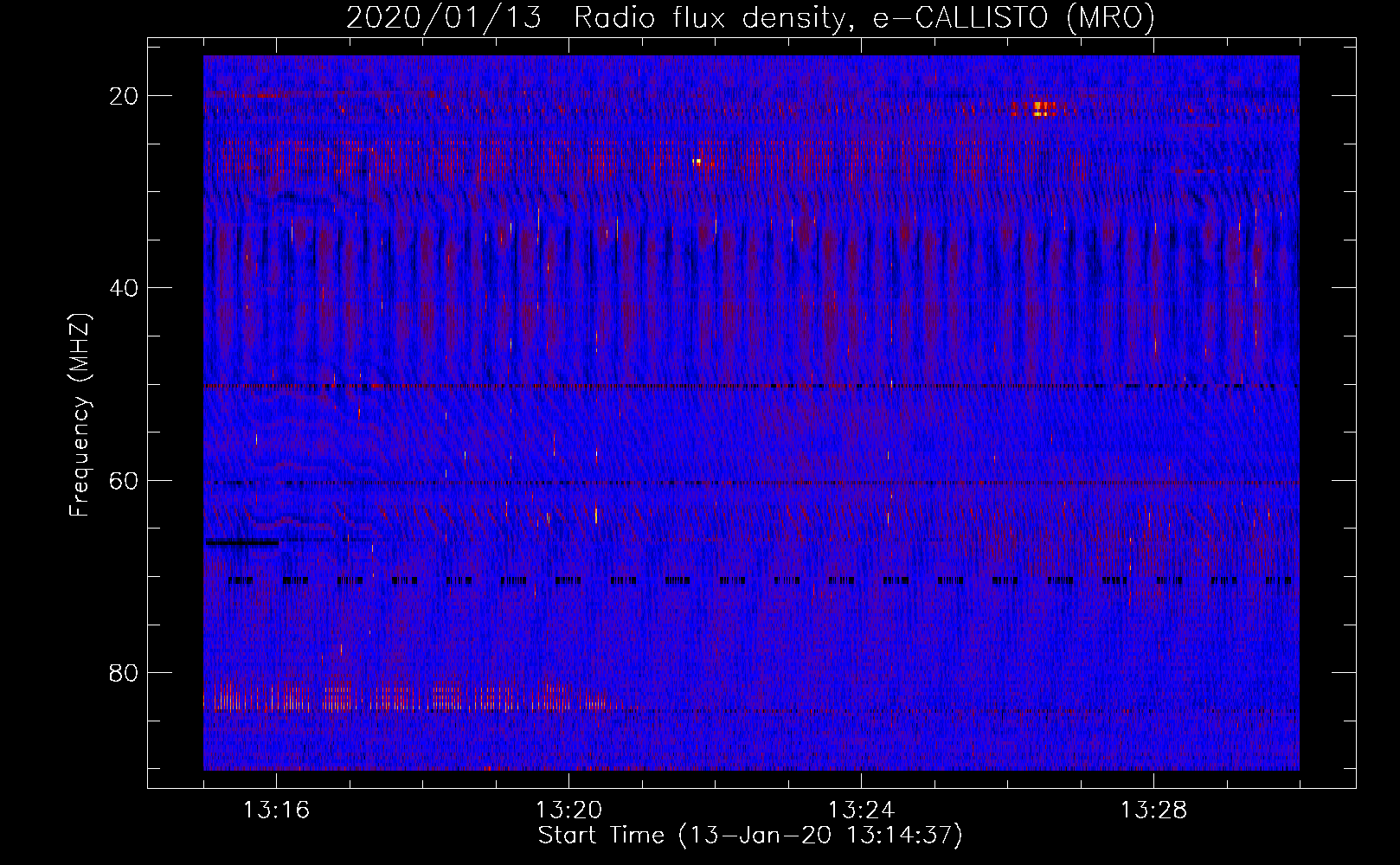Click the bright yellow burst near 21 MHz
1400x865 pixels.
click(x=1042, y=109)
